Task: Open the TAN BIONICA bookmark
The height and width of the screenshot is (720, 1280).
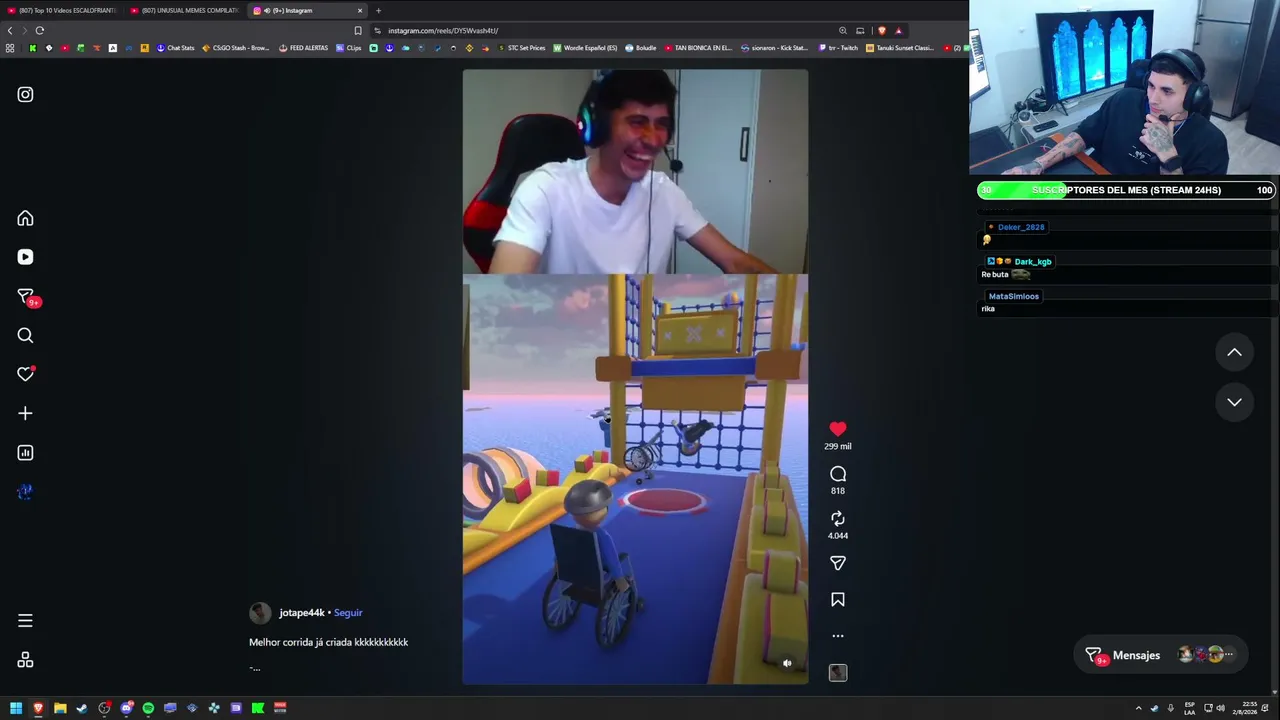Action: click(698, 48)
